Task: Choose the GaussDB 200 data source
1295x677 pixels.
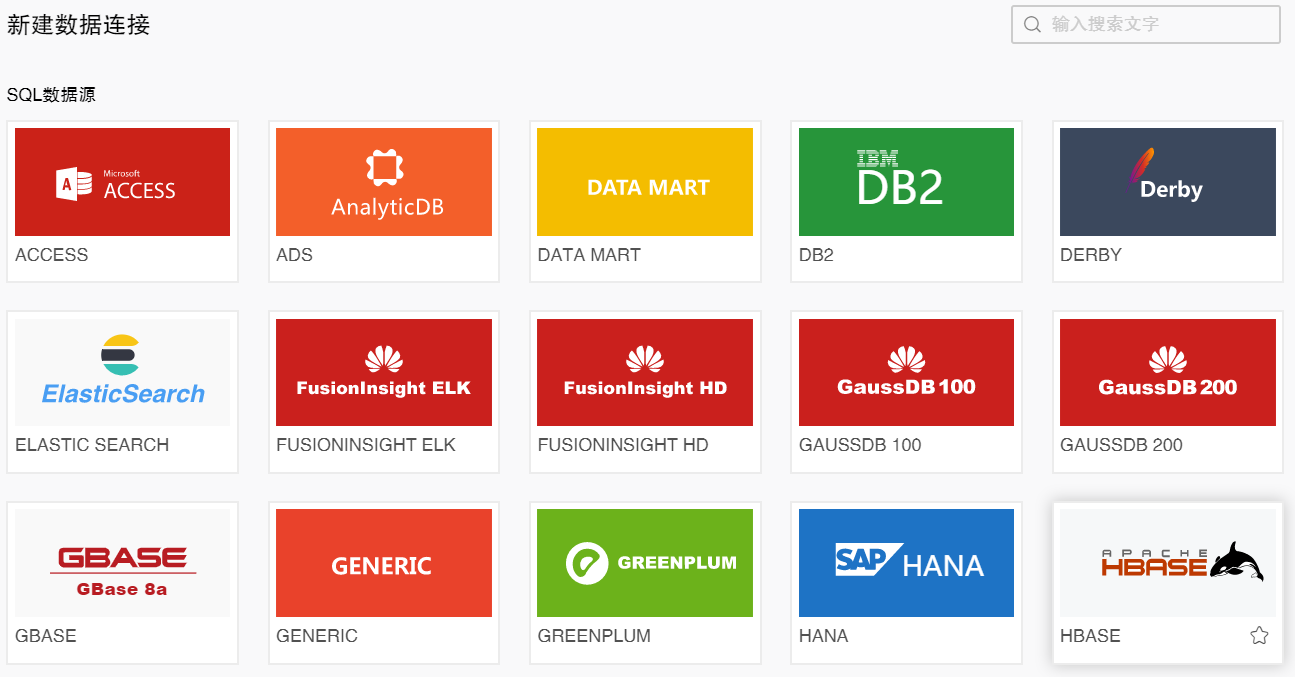Action: [1167, 372]
